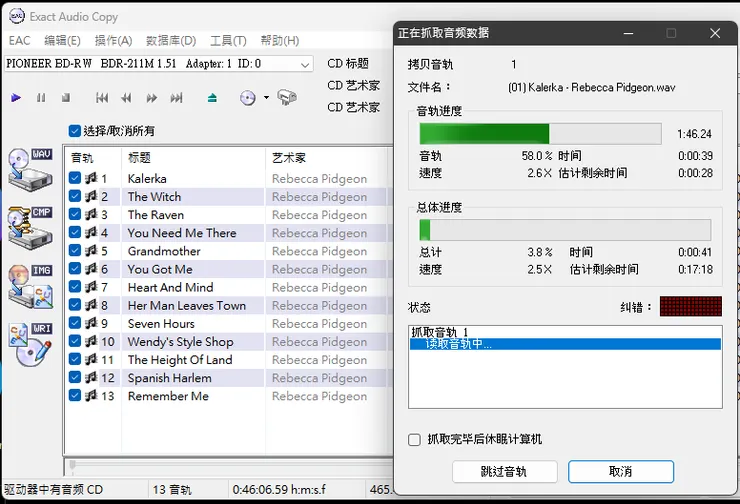This screenshot has height=504, width=740.
Task: Click the 艺术家 column header
Action: point(327,158)
